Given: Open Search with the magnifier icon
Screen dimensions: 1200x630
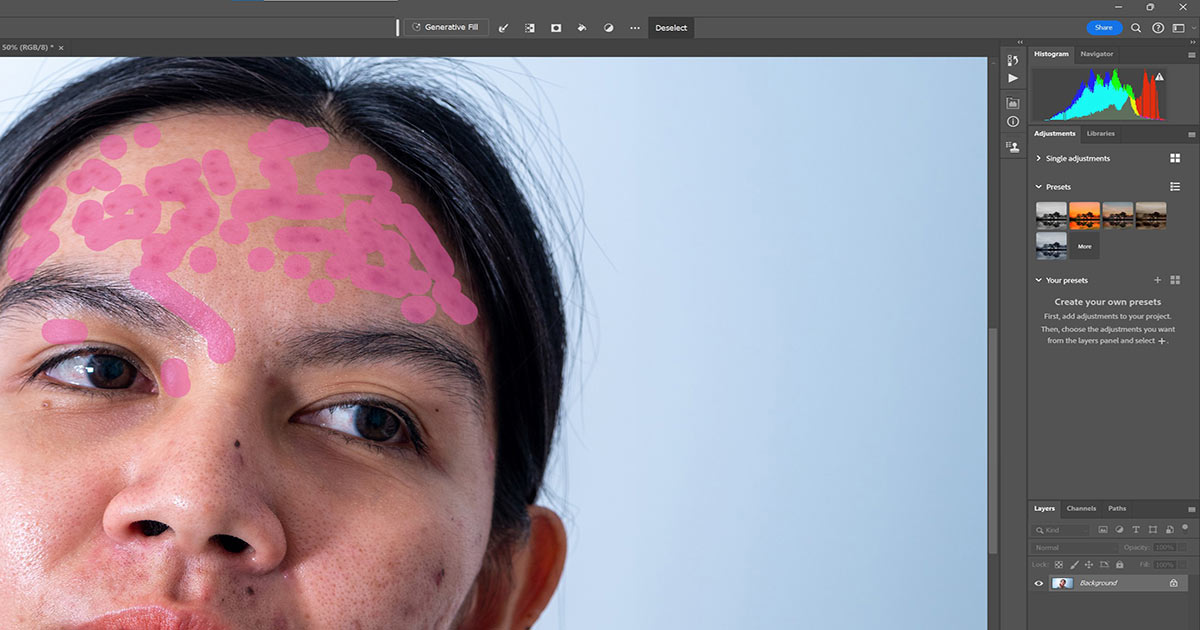Looking at the screenshot, I should 1136,27.
